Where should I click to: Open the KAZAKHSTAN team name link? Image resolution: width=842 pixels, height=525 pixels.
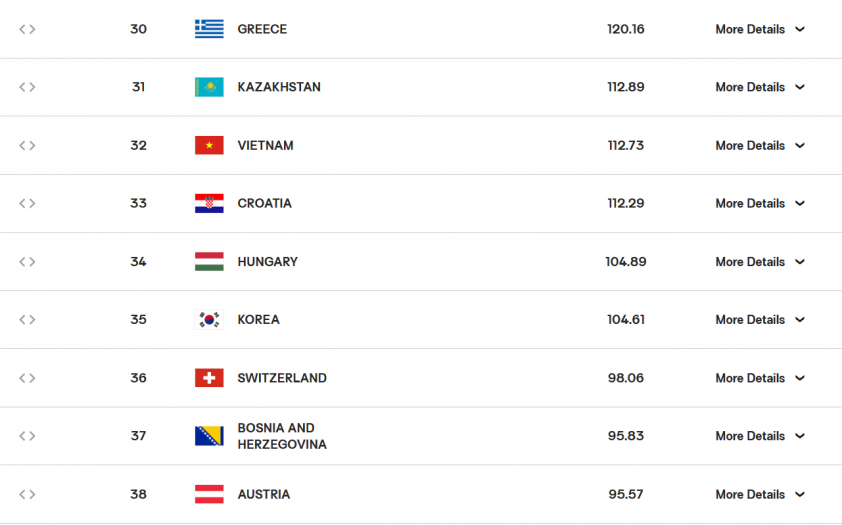pyautogui.click(x=279, y=87)
